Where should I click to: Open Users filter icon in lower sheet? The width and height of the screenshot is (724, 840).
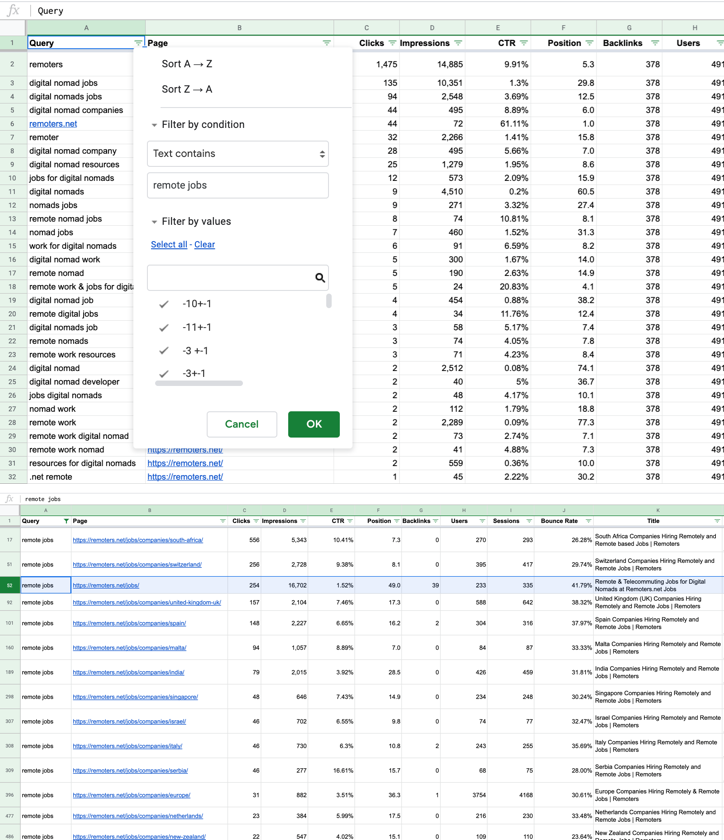pyautogui.click(x=482, y=521)
